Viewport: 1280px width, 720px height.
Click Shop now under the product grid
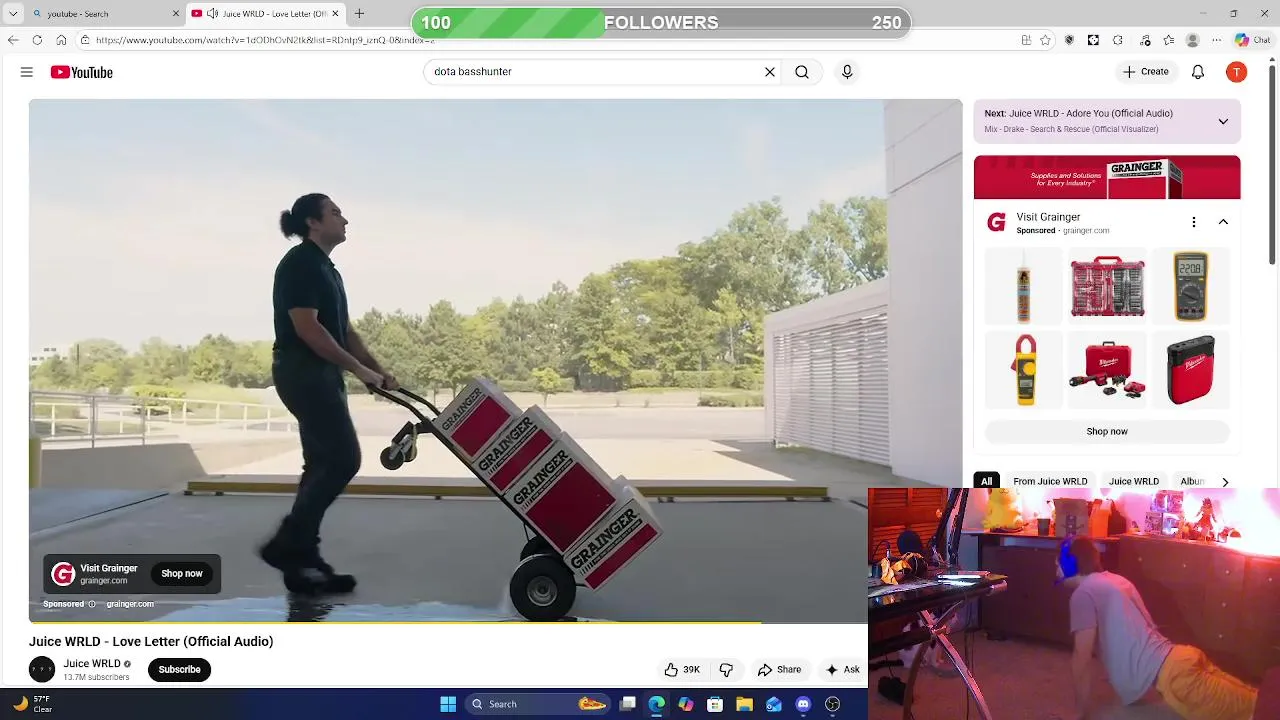[1107, 431]
